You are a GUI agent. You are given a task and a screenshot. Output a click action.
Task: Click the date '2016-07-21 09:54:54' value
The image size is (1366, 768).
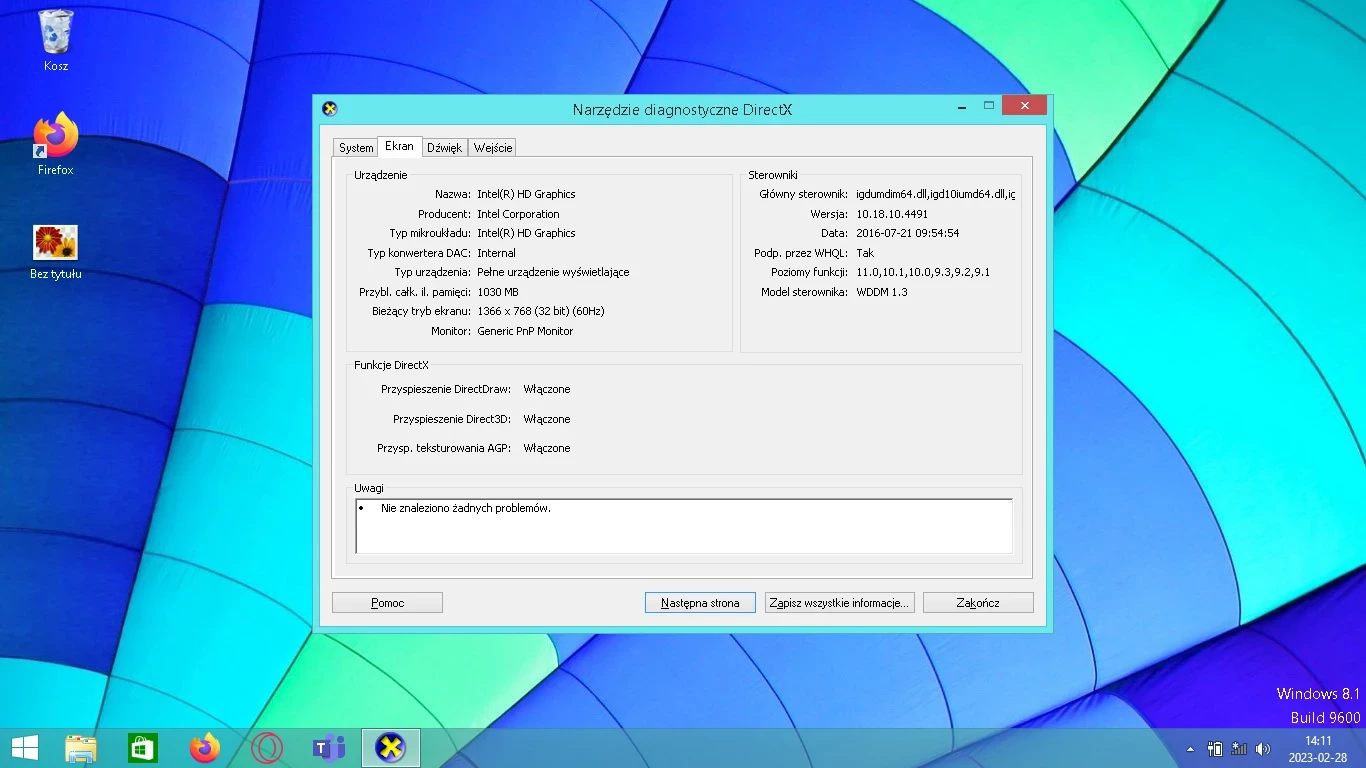point(908,233)
